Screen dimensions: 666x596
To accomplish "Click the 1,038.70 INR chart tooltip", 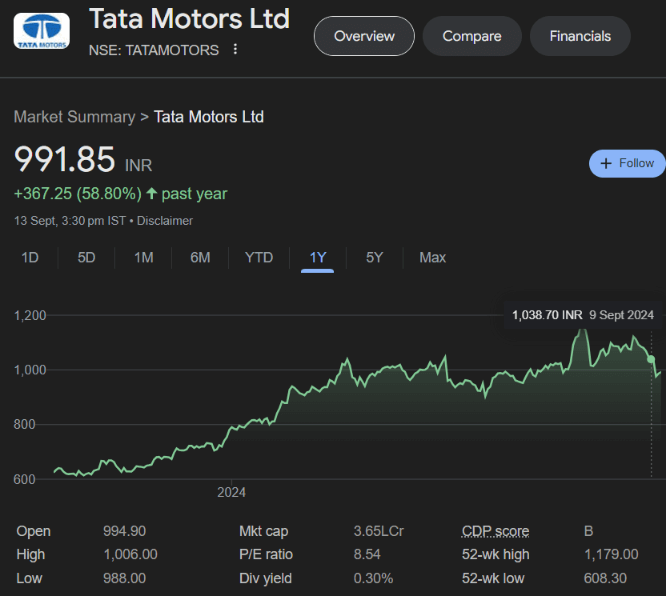I will pos(583,315).
